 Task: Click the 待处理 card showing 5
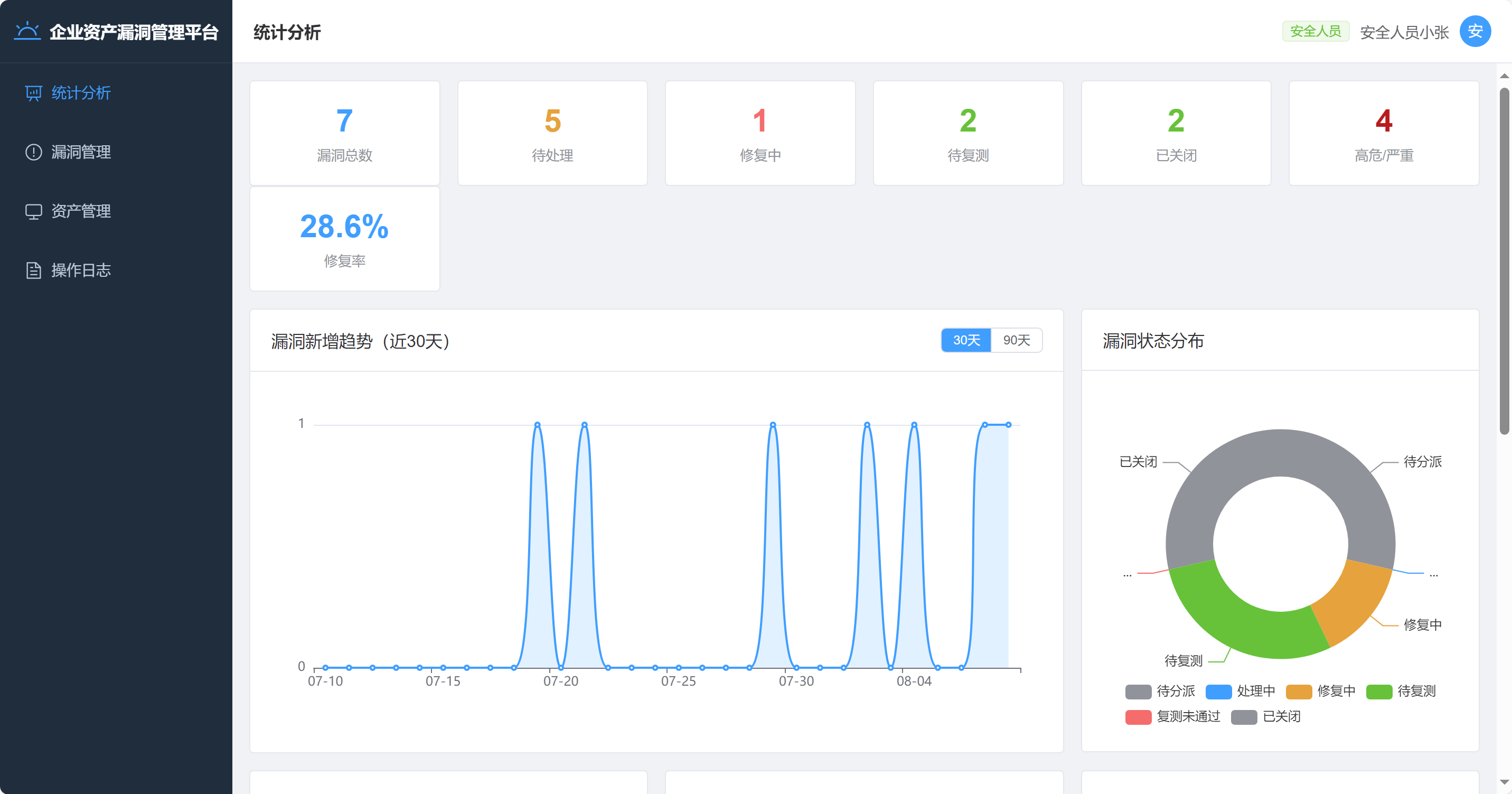coord(552,133)
